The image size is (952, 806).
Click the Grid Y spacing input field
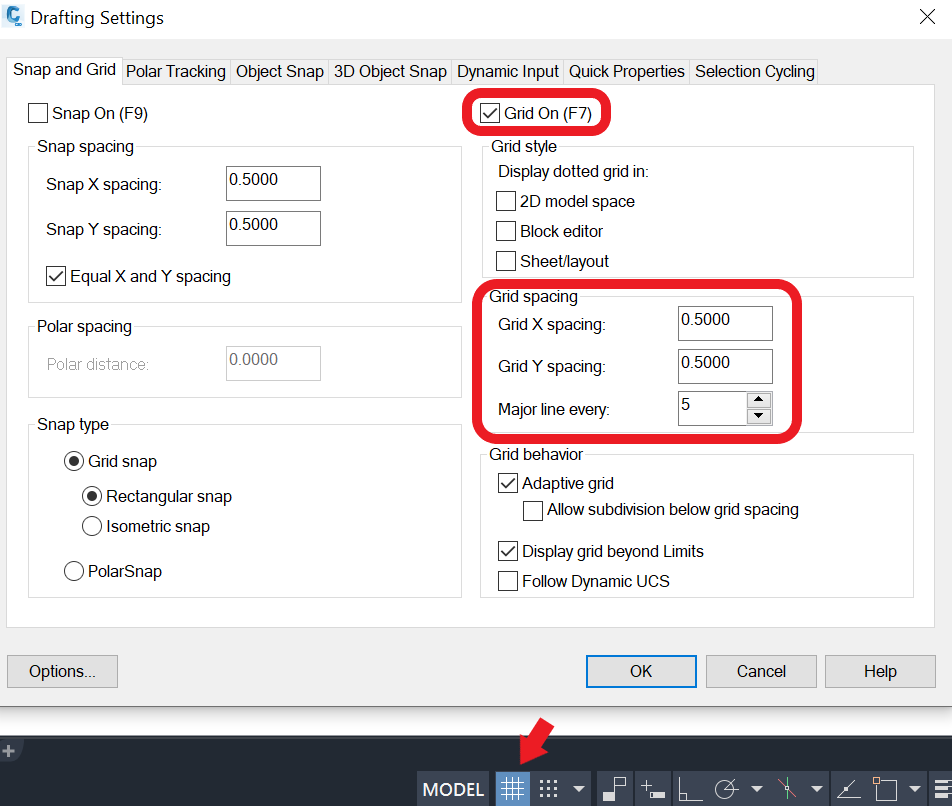tap(726, 366)
